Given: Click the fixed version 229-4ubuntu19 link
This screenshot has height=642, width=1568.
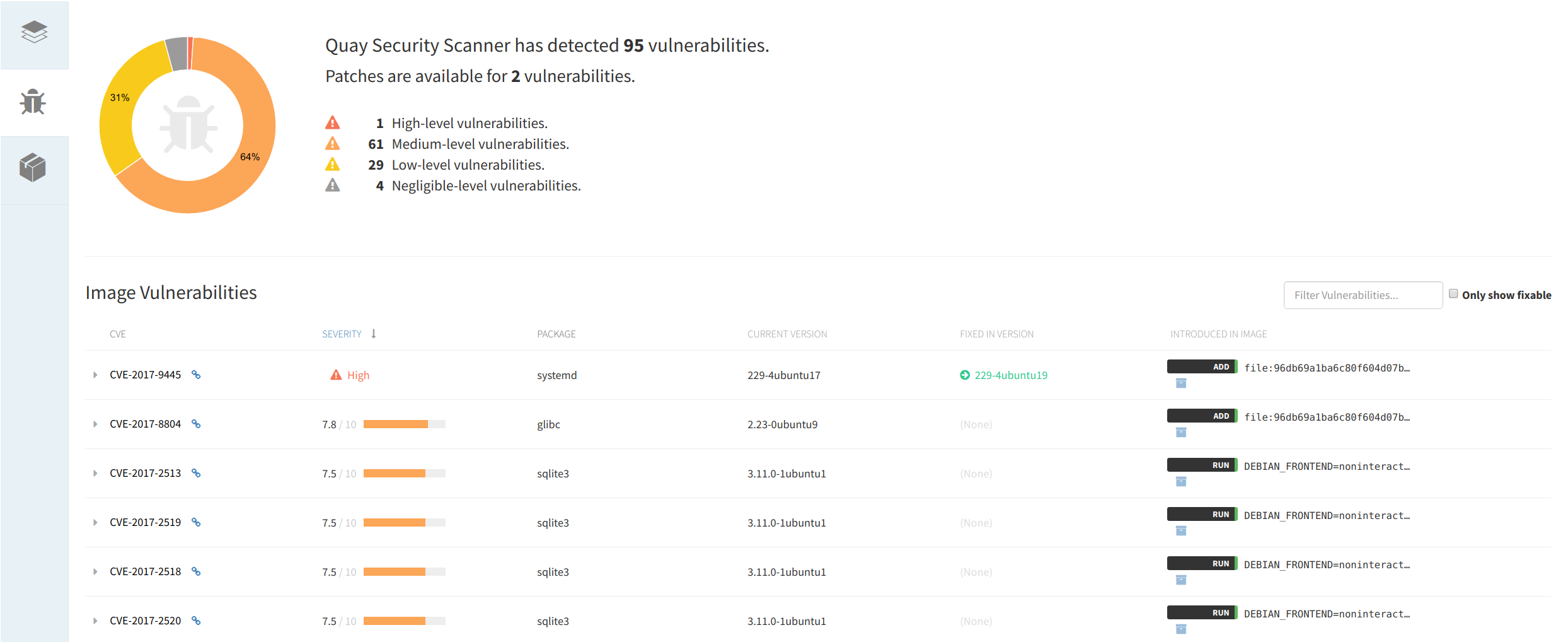Looking at the screenshot, I should 1010,375.
